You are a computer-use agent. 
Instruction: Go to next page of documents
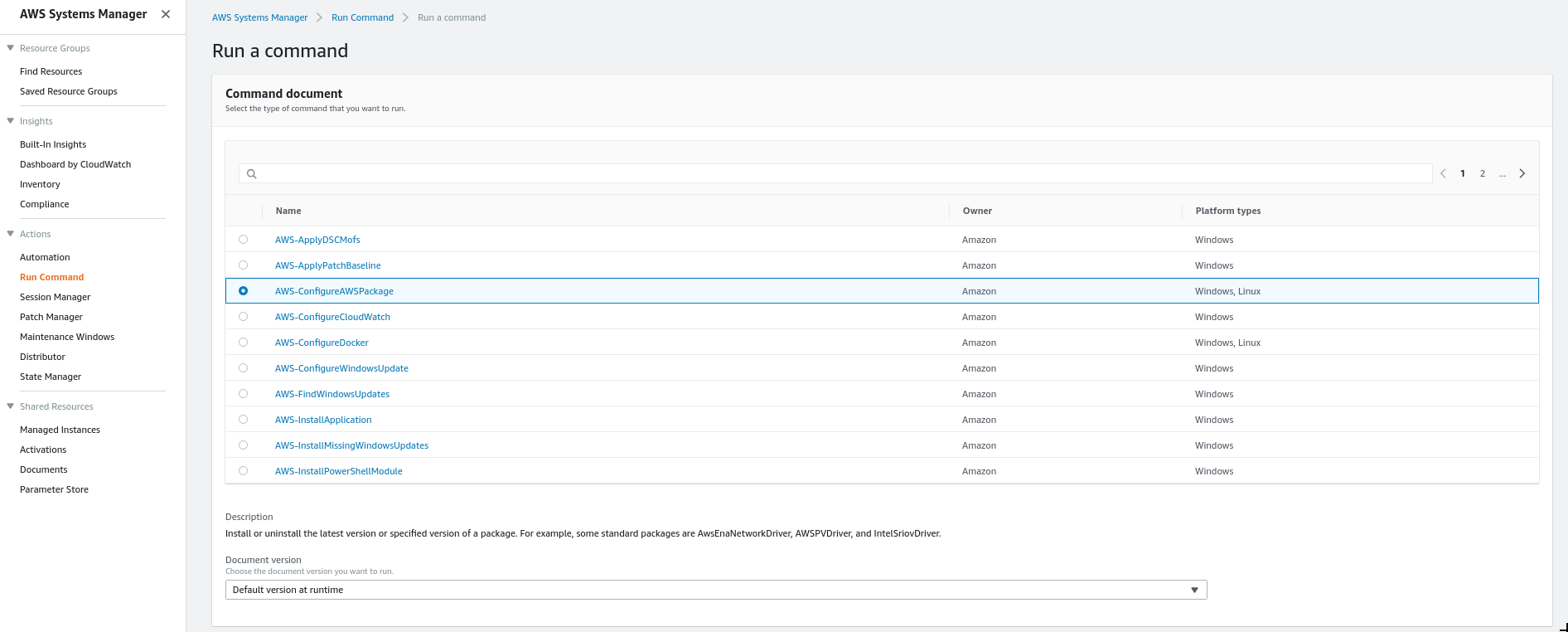point(1522,173)
